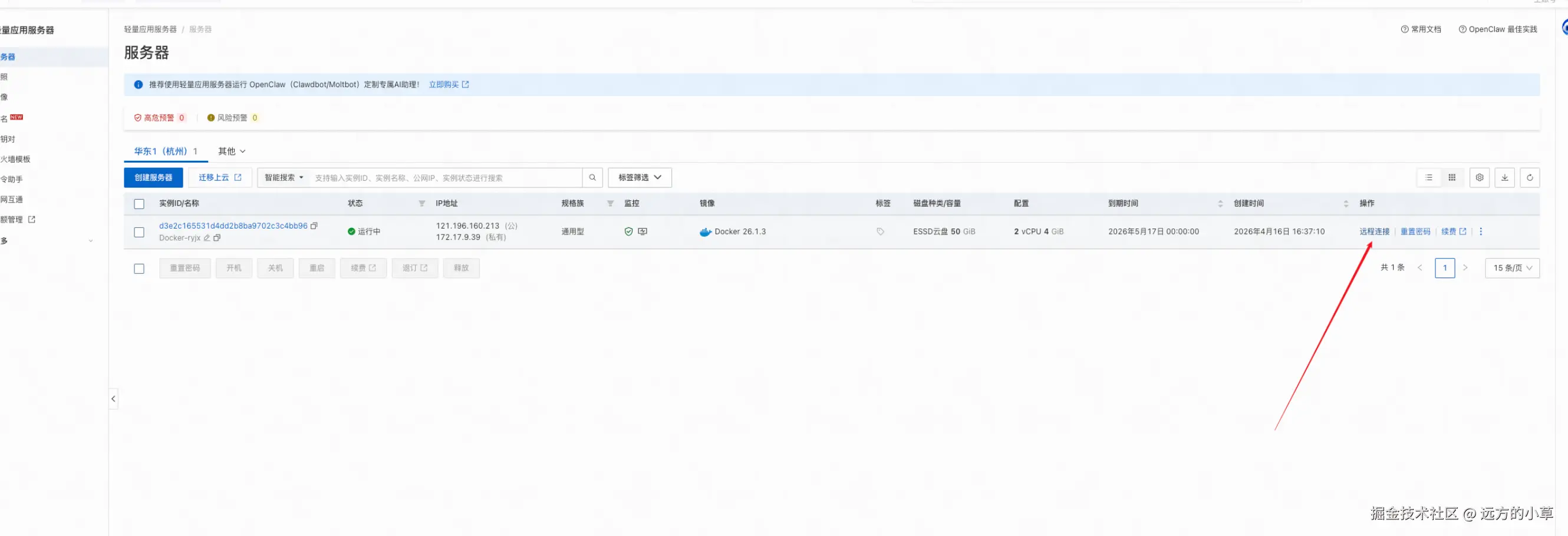Click 重置密码 link in the 操作 column
The width and height of the screenshot is (1568, 536).
pyautogui.click(x=1415, y=232)
